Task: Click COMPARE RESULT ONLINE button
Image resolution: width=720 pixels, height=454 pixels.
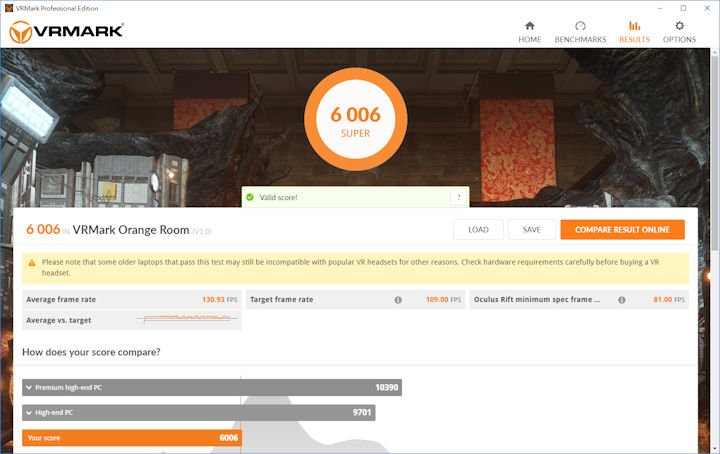Action: click(622, 230)
